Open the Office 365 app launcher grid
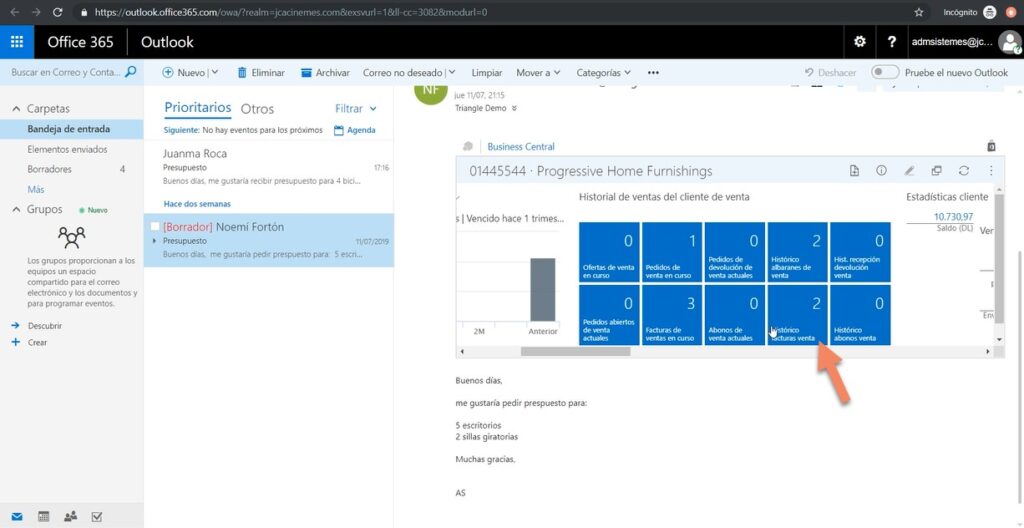 17,42
